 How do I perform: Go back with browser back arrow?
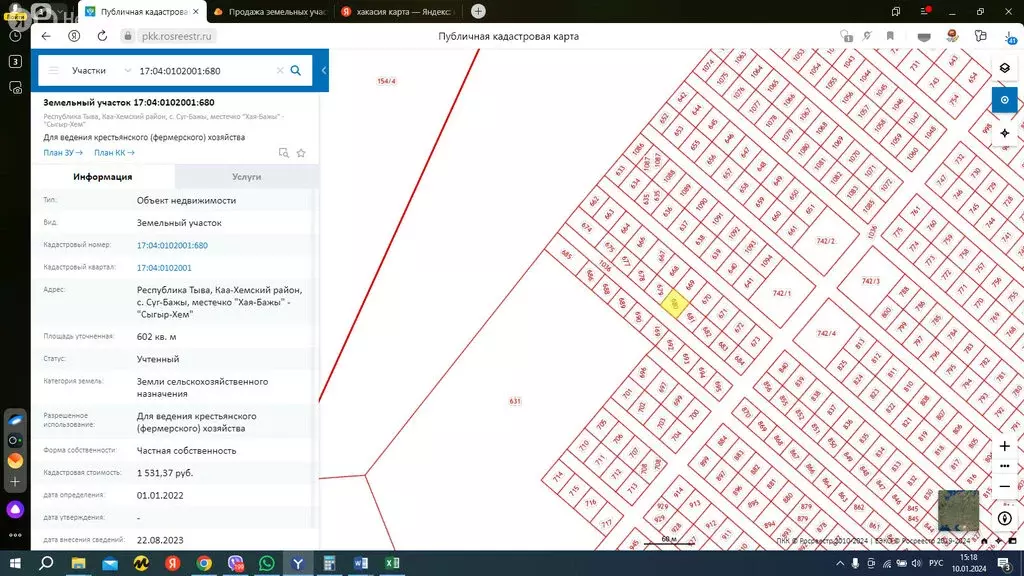[x=46, y=36]
